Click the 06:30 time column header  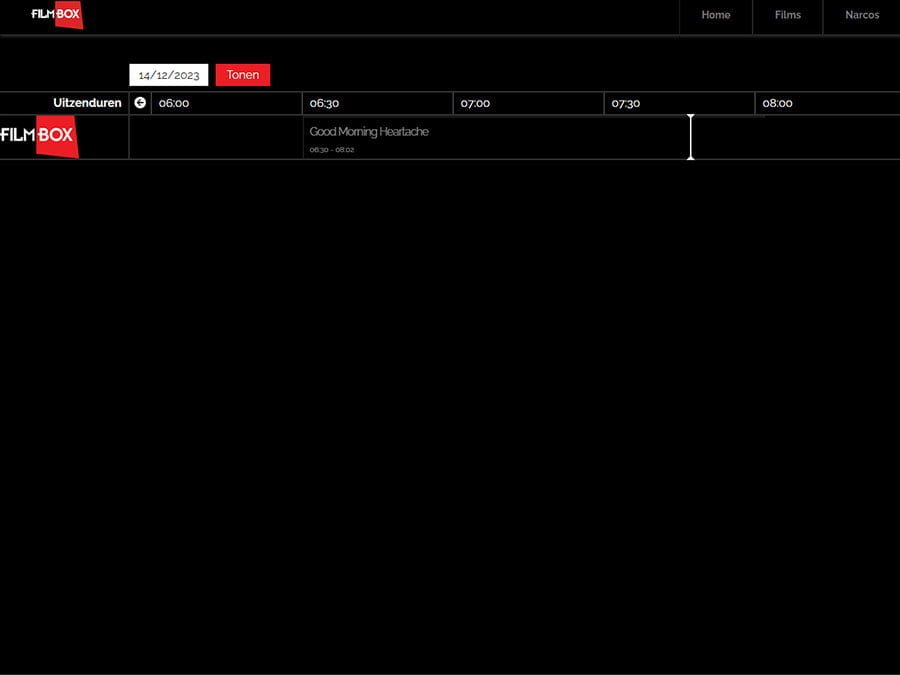324,102
